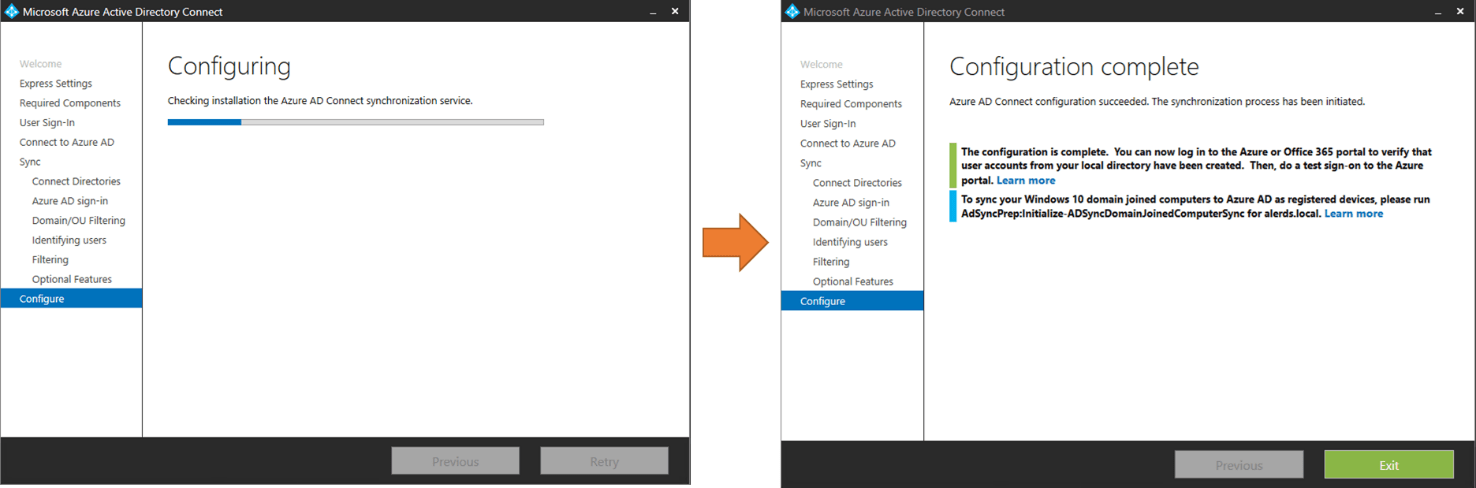Select Sync step in Configuring window

[30, 162]
